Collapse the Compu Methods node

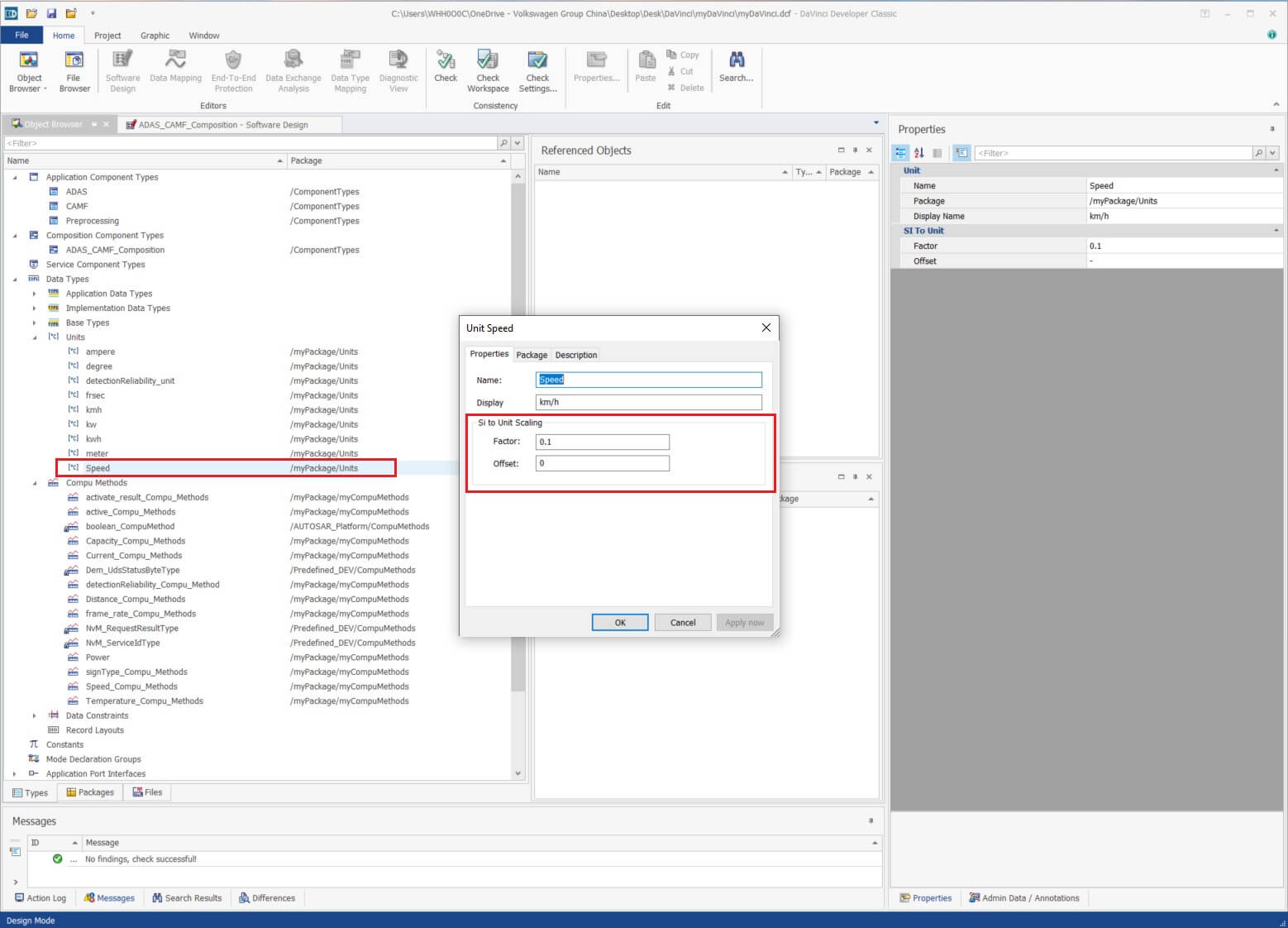tap(35, 483)
